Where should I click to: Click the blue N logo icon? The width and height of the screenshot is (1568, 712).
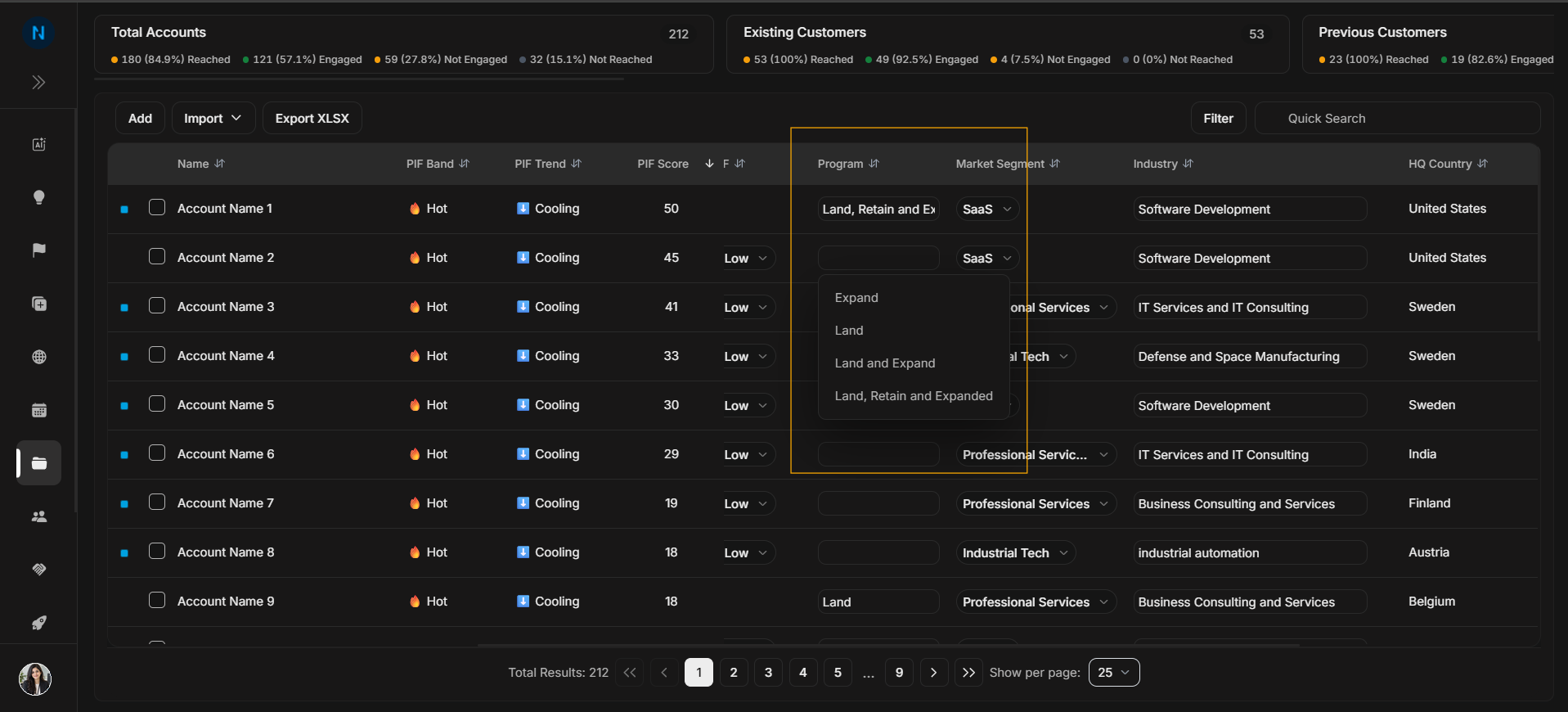pyautogui.click(x=38, y=33)
